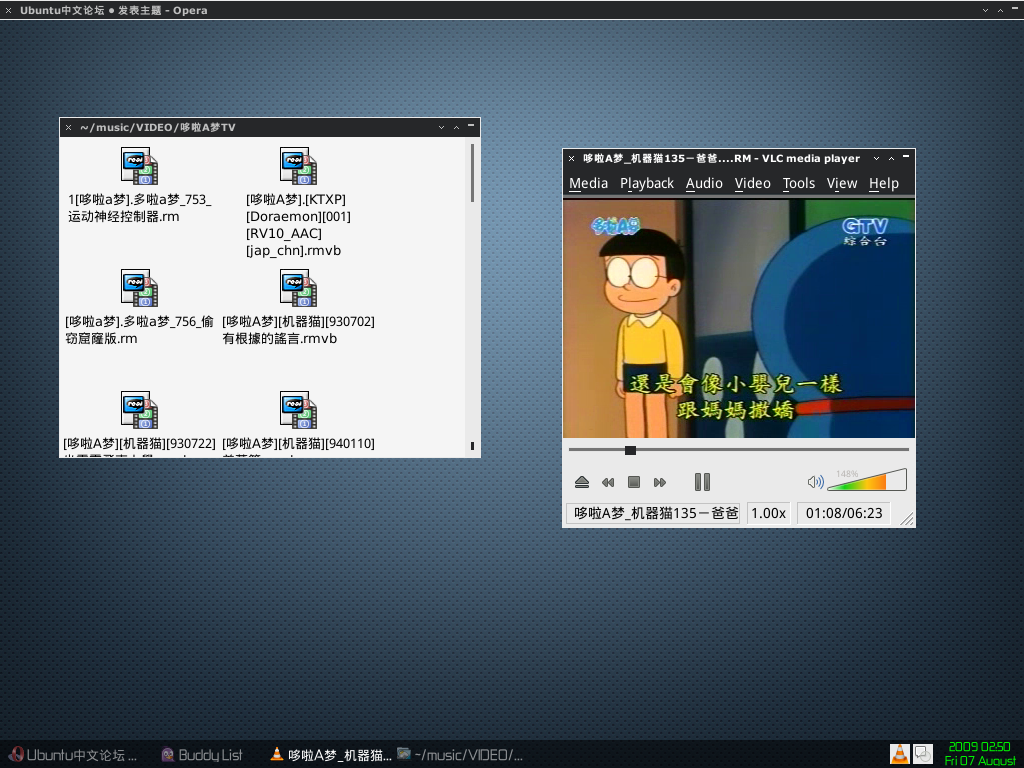The image size is (1024, 768).
Task: Open the View menu in VLC
Action: 842,184
